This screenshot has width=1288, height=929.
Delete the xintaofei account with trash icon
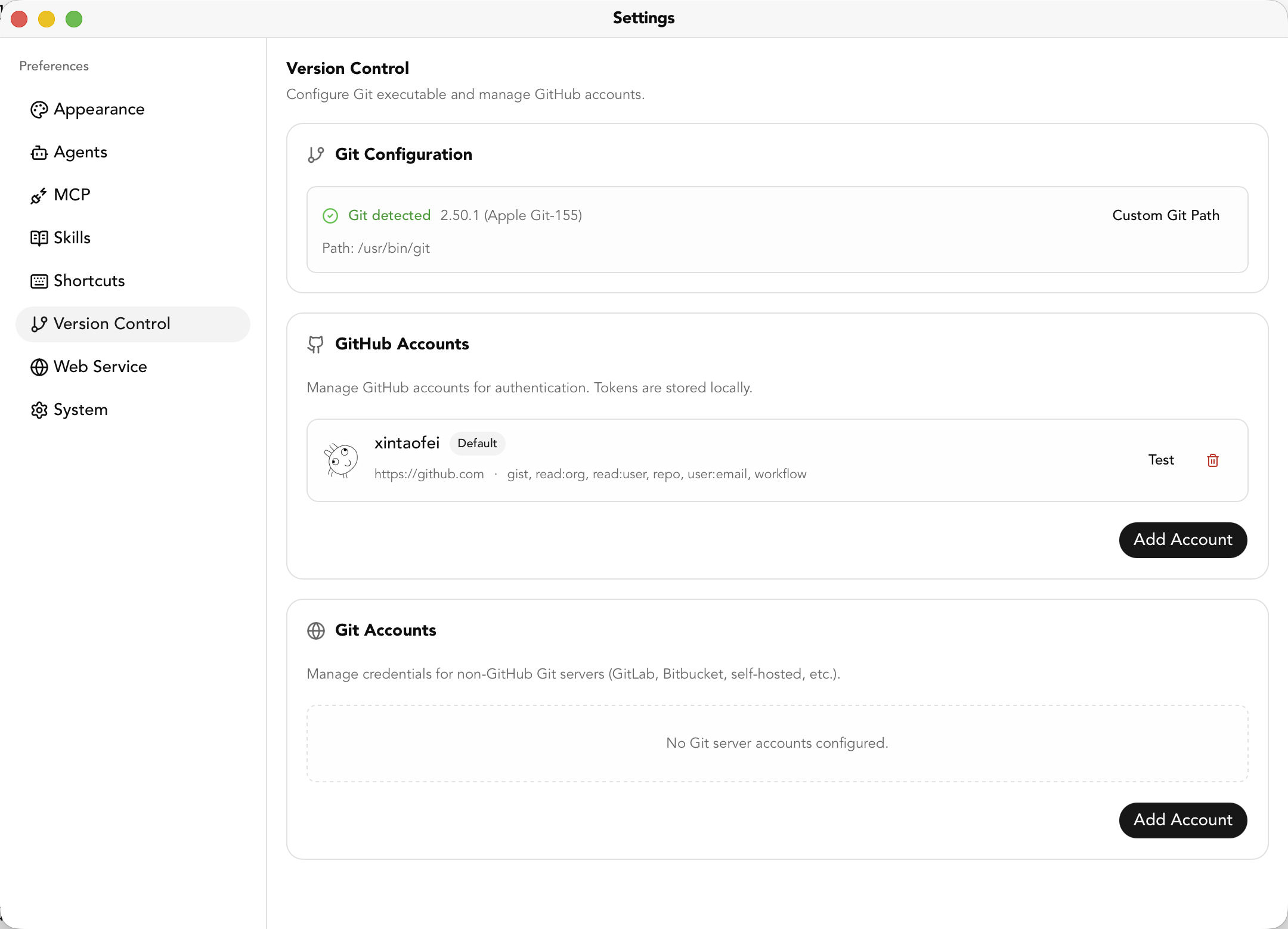1212,460
